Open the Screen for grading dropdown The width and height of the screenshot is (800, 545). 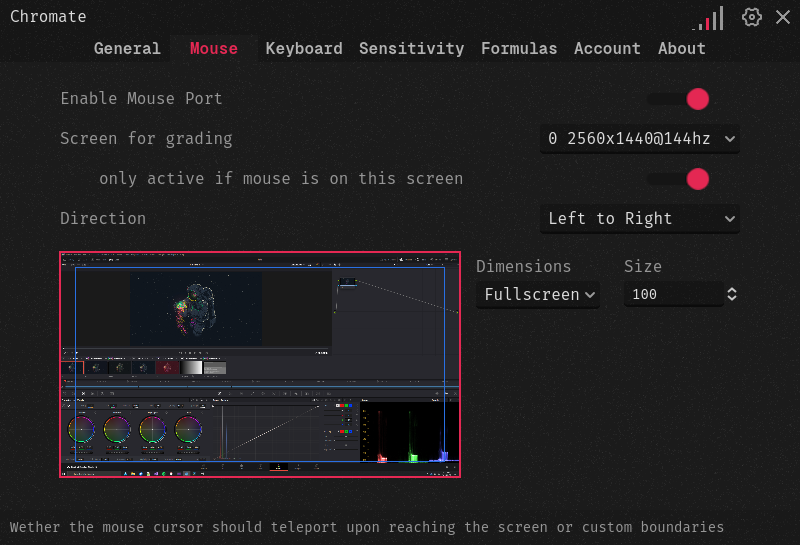click(x=640, y=139)
